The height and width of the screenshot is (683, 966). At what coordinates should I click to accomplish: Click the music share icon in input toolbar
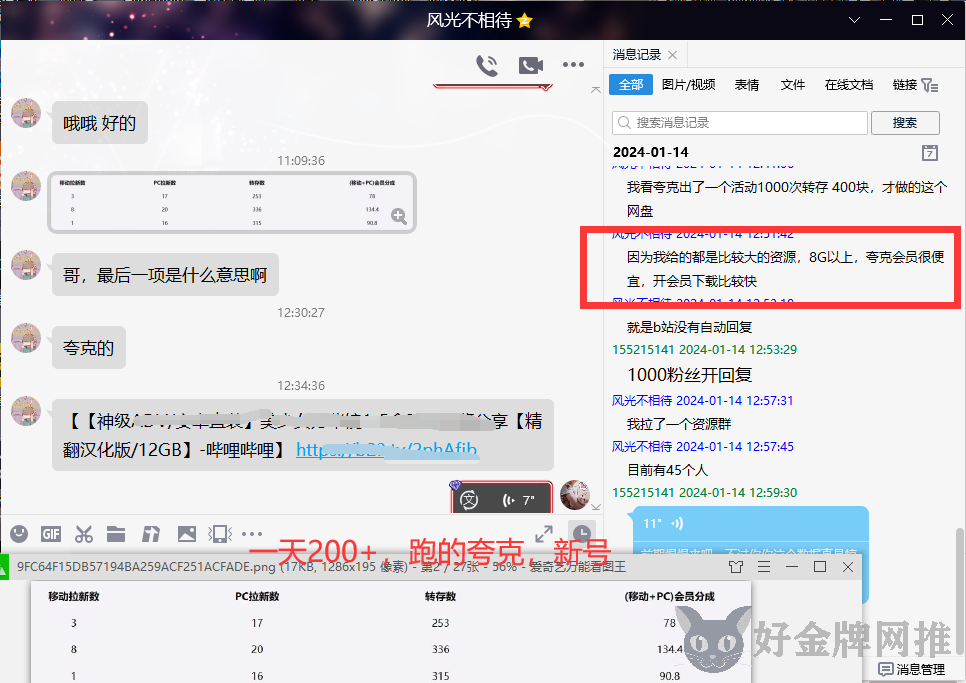click(150, 533)
